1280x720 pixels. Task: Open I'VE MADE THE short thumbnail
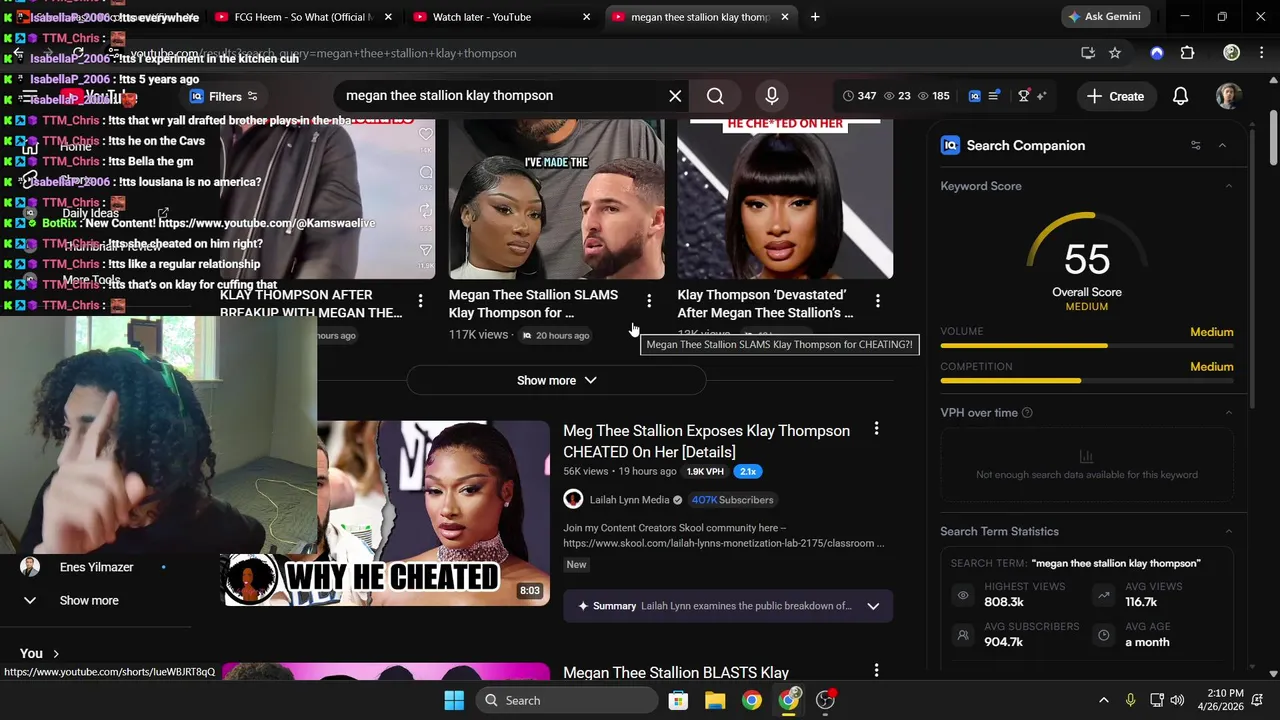[556, 198]
